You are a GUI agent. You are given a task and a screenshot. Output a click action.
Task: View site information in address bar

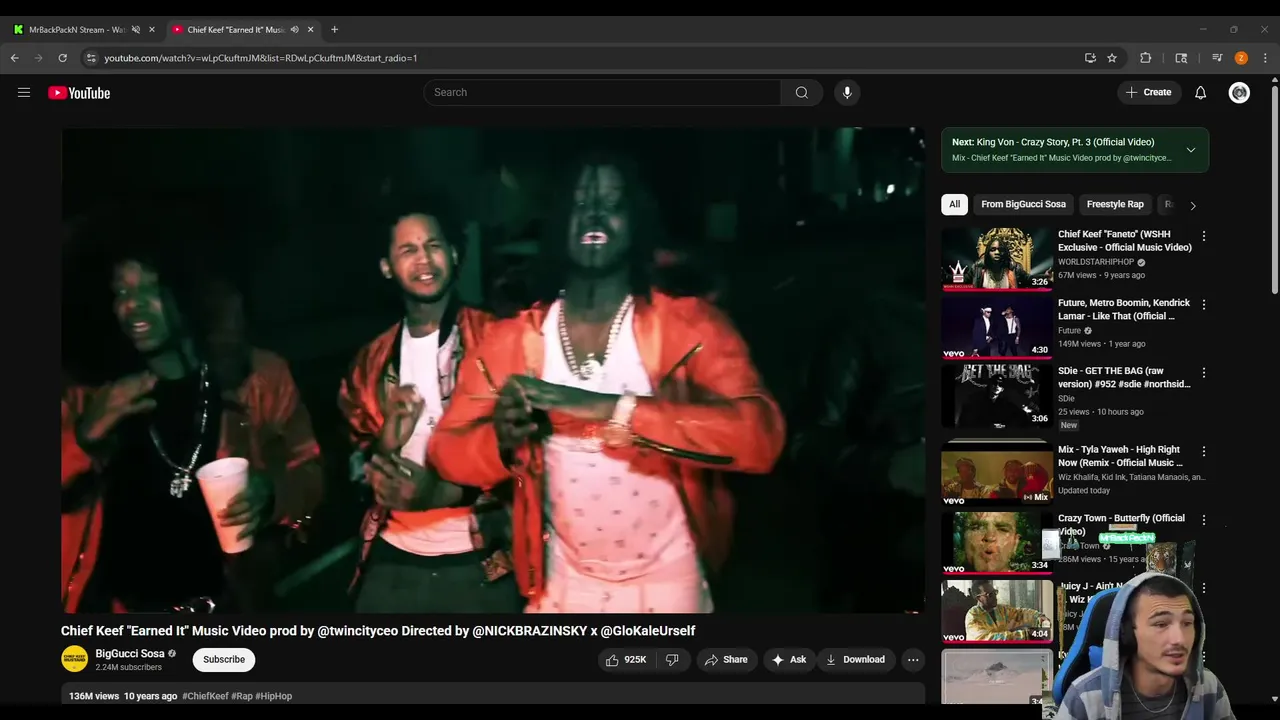click(92, 58)
